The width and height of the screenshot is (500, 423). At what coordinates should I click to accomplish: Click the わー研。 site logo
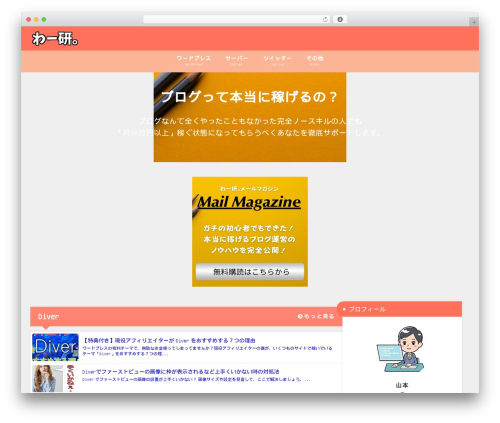(x=55, y=39)
